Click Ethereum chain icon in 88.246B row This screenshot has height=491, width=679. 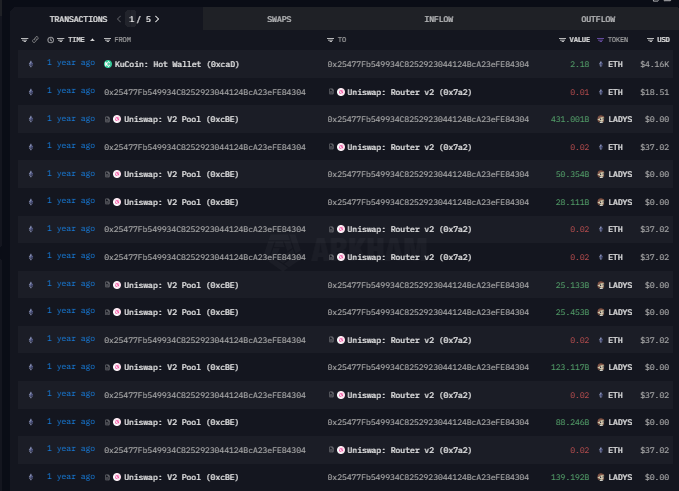click(x=31, y=422)
